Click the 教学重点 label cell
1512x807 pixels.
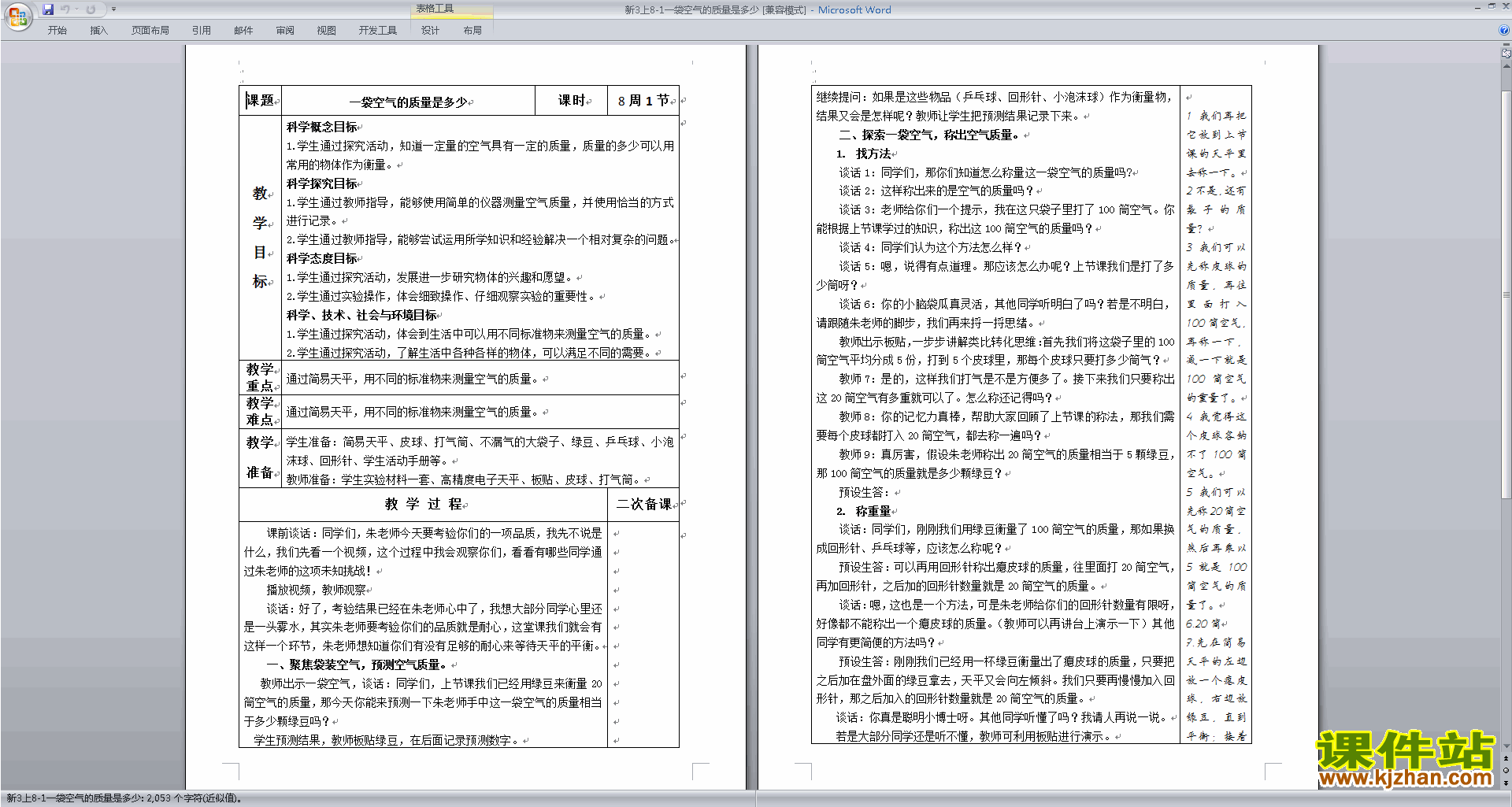coord(260,377)
